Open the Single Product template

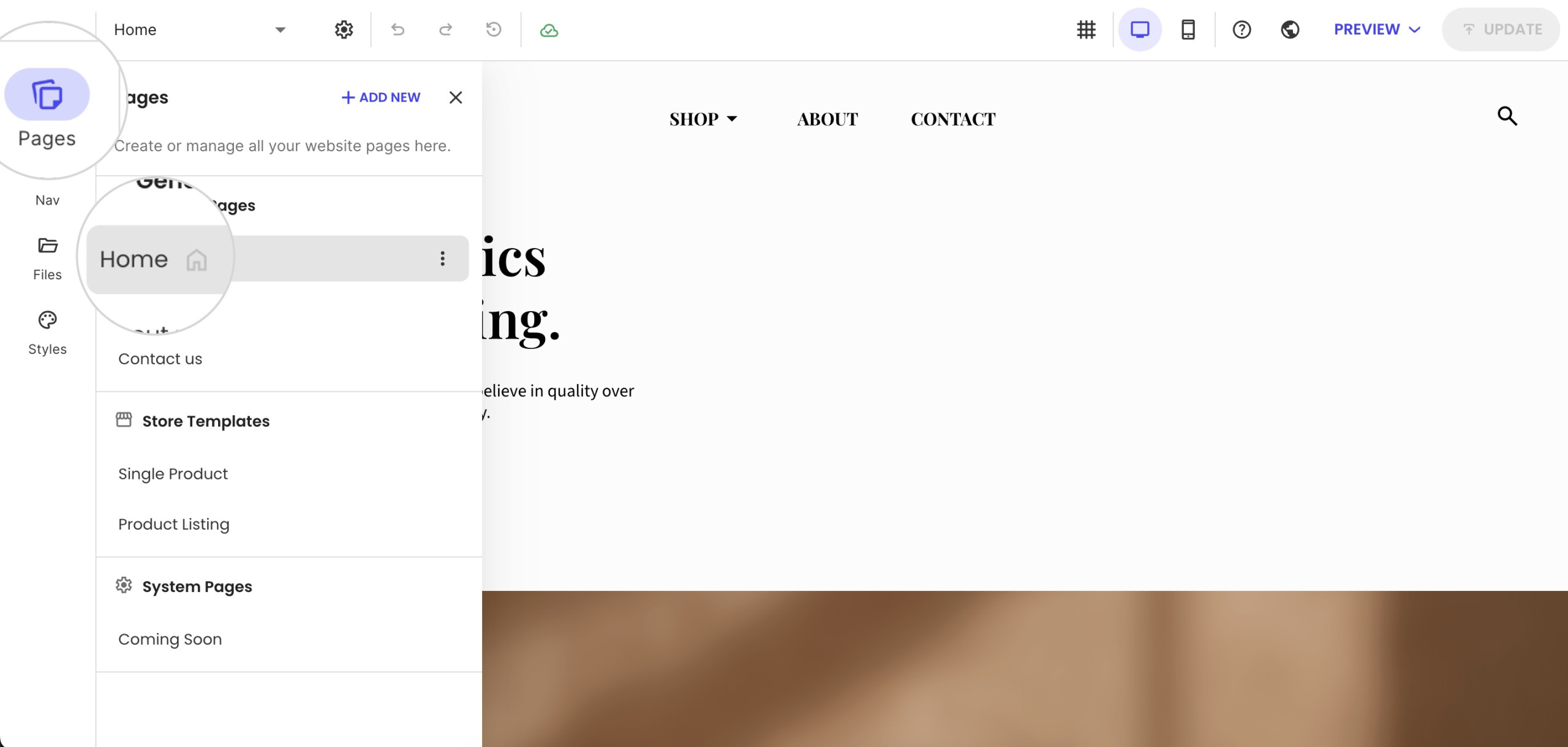click(x=173, y=474)
